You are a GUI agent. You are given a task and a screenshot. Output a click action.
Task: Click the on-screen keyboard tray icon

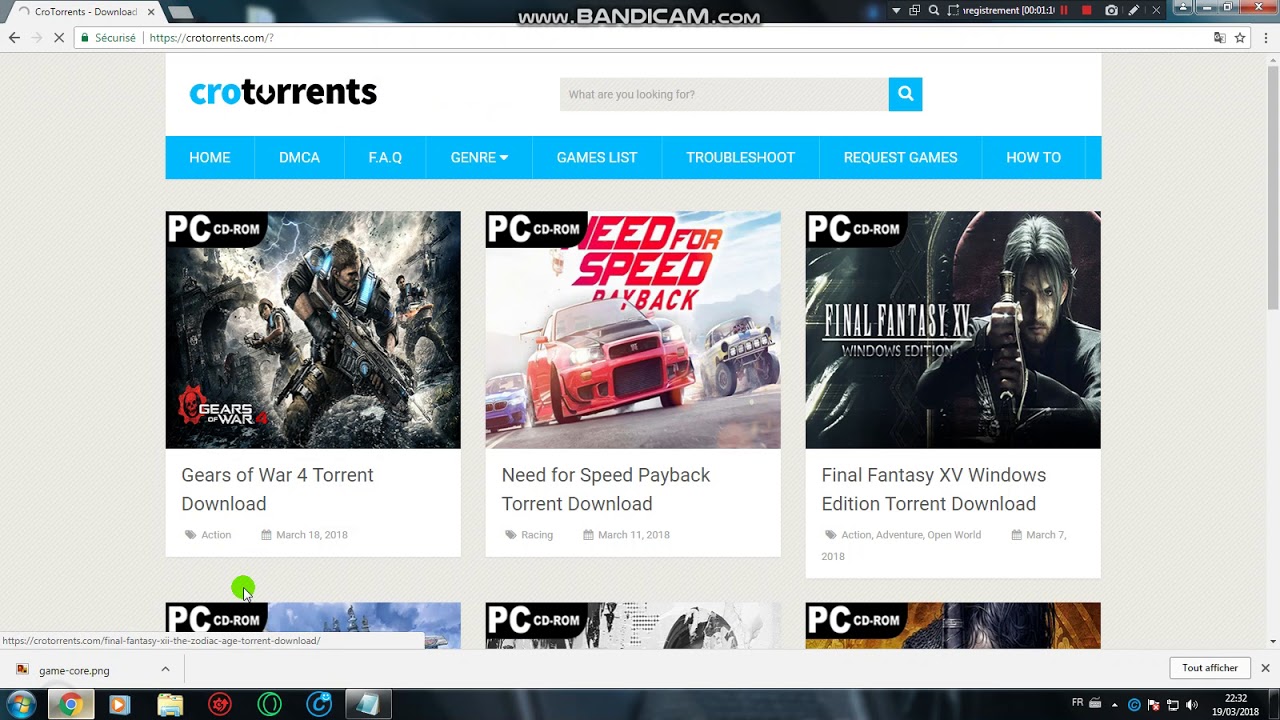click(1095, 703)
